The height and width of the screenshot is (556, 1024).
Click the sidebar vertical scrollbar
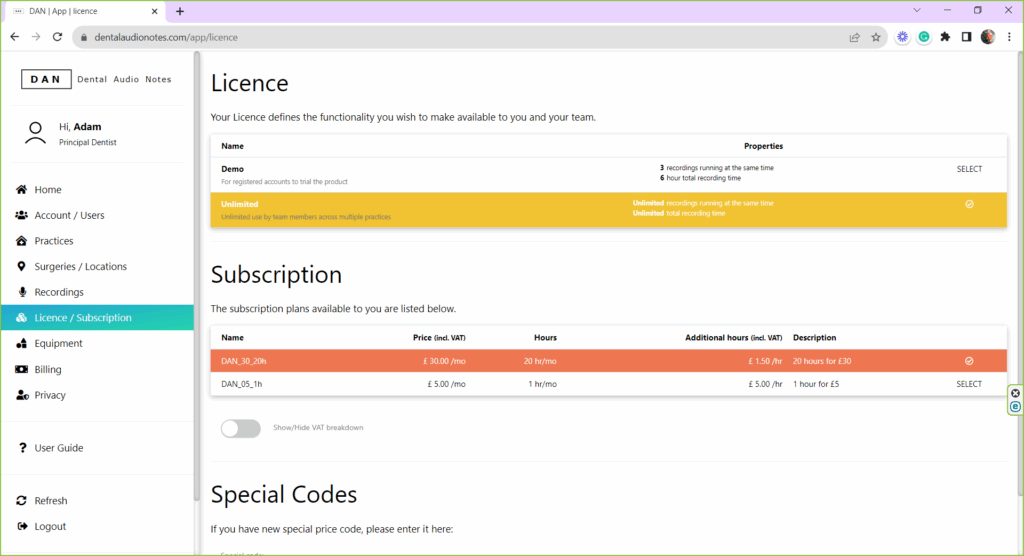pyautogui.click(x=197, y=300)
